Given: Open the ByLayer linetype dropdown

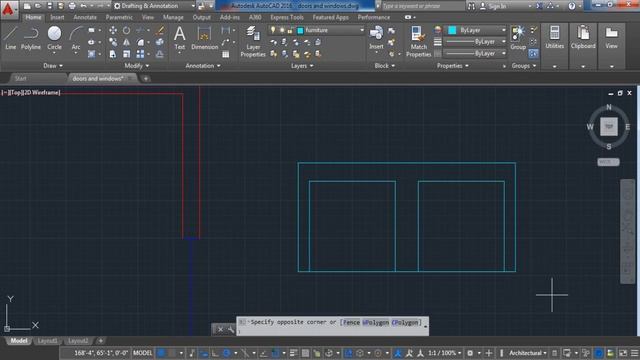Looking at the screenshot, I should (475, 53).
